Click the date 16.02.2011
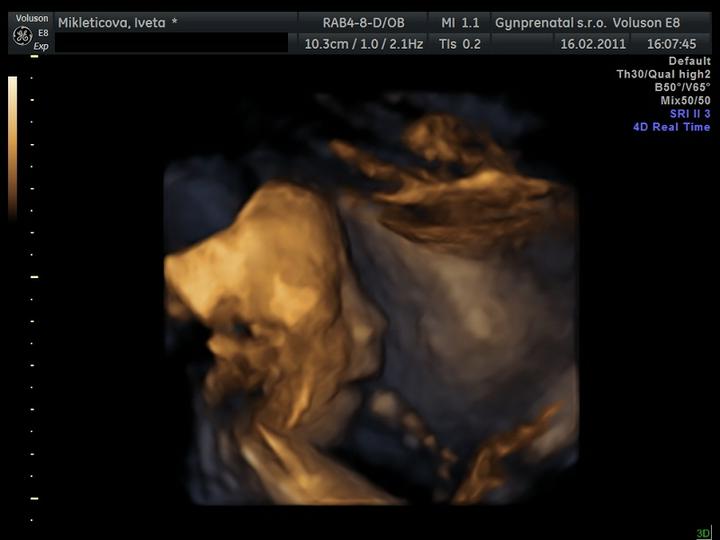The width and height of the screenshot is (720, 540). click(593, 44)
